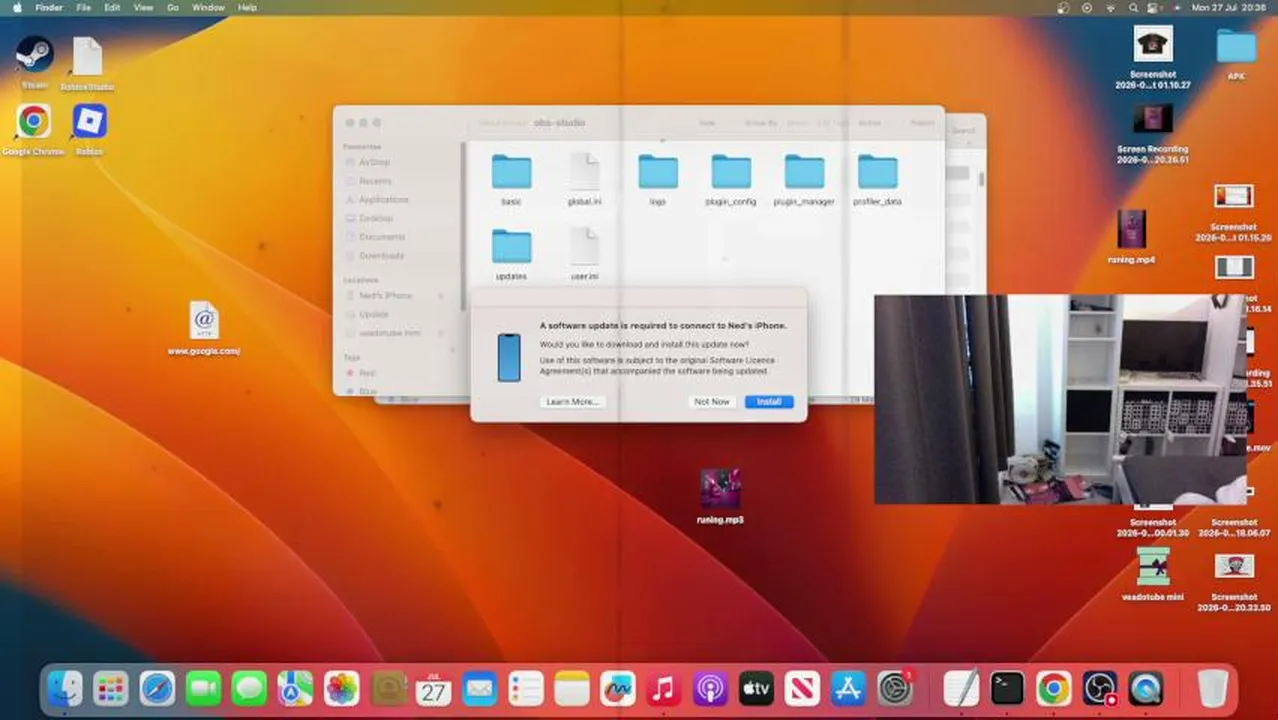Open the Wi-Fi status menu
Screen dimensions: 1278x720
coord(1111,7)
